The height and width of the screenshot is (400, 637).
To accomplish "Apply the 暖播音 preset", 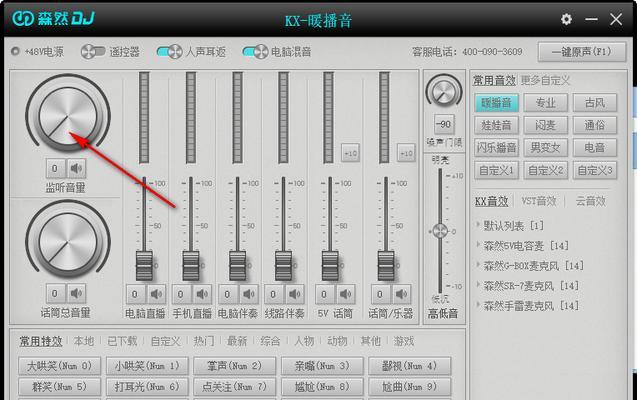I will [x=496, y=103].
